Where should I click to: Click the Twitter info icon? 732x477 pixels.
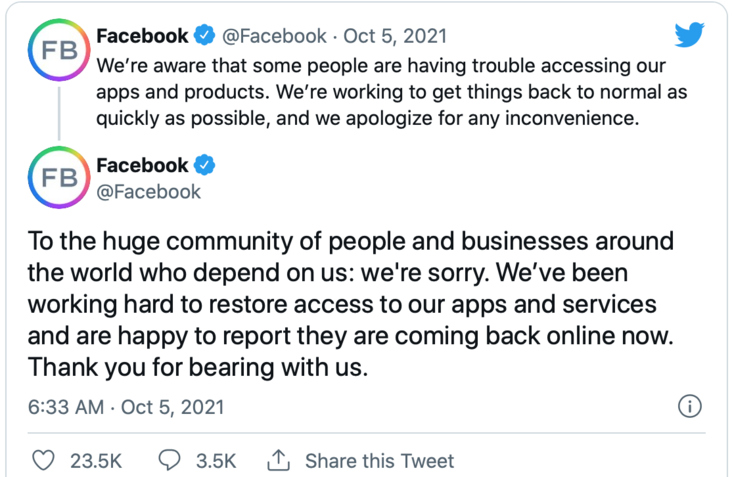[x=689, y=406]
